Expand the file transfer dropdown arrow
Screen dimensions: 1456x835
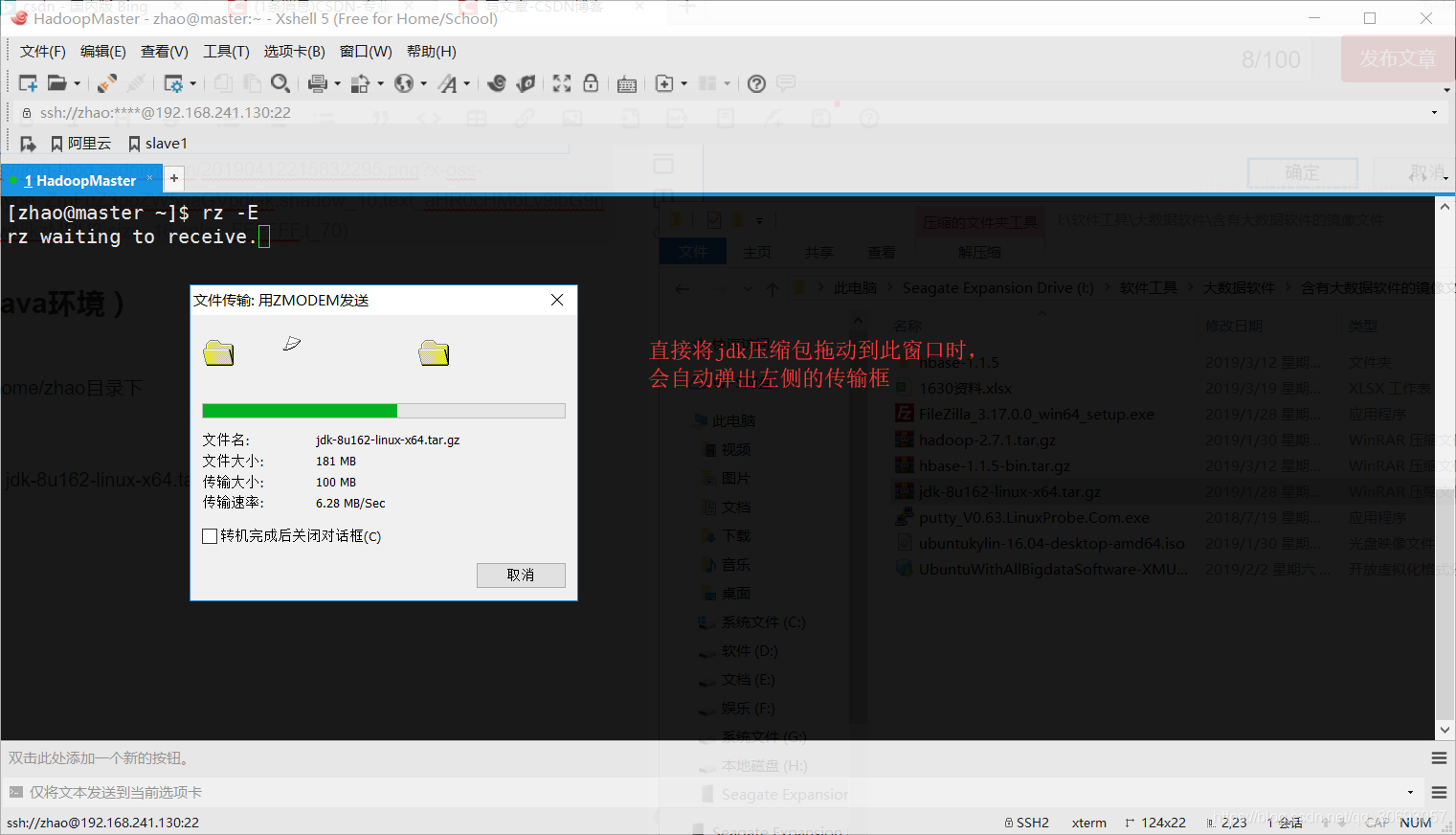380,83
